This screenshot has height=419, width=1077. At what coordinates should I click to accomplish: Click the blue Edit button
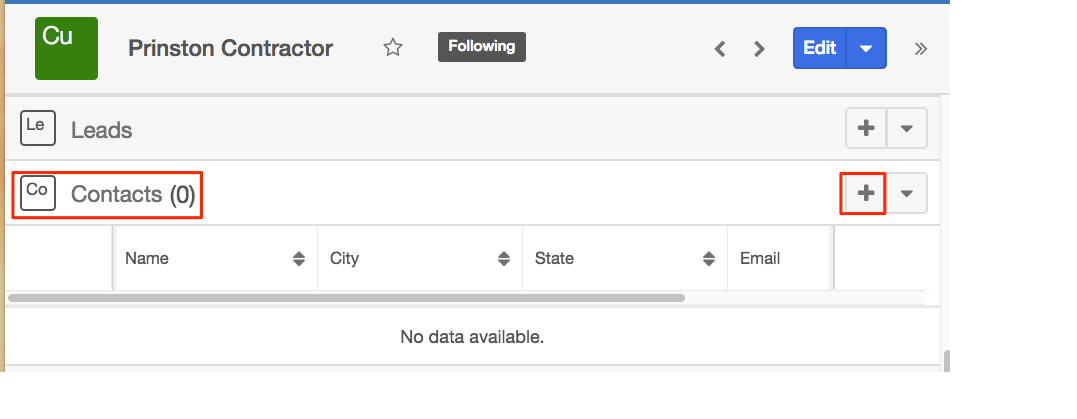coord(819,48)
